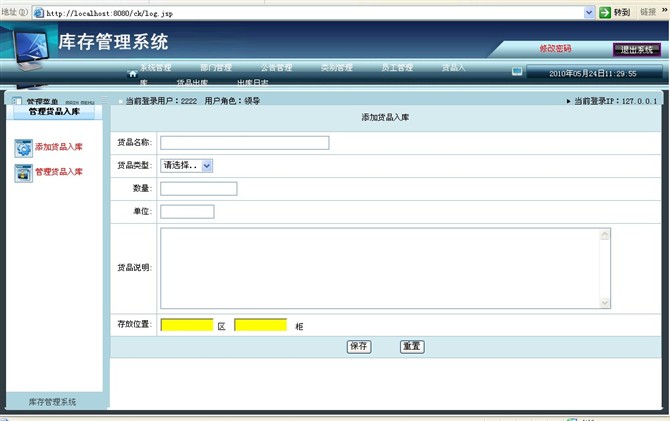Open the 类别管理 menu
Screen dimensions: 670x421
[337, 68]
